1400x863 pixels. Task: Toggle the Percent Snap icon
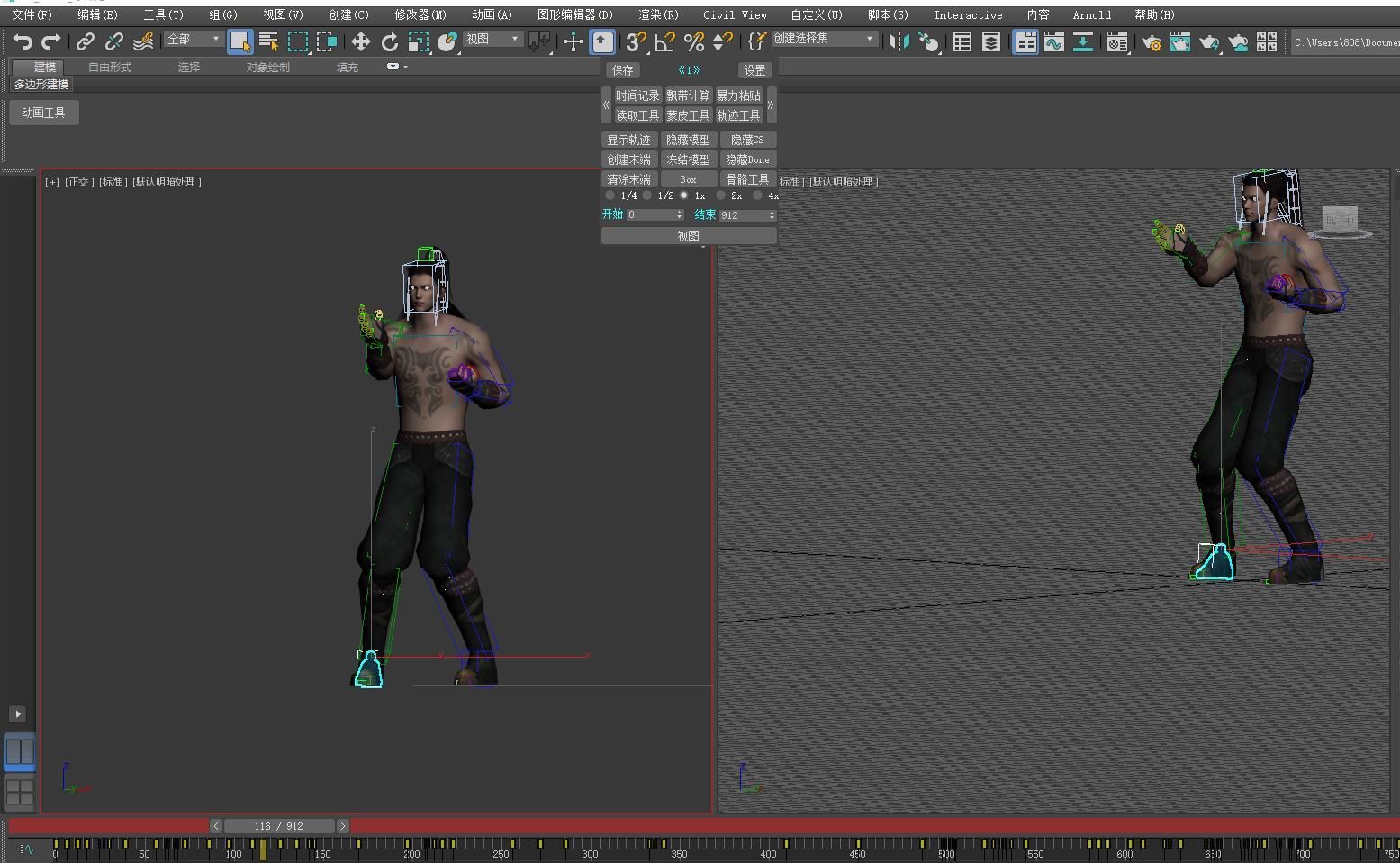click(x=694, y=41)
